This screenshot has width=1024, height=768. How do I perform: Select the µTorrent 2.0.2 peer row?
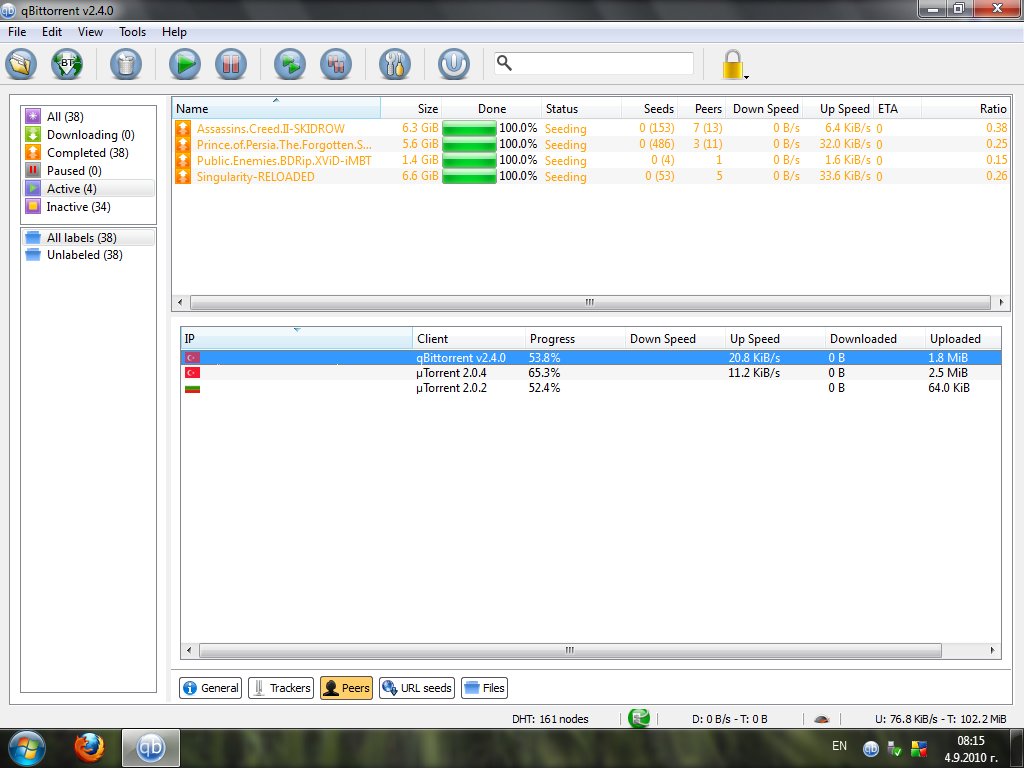pos(591,387)
